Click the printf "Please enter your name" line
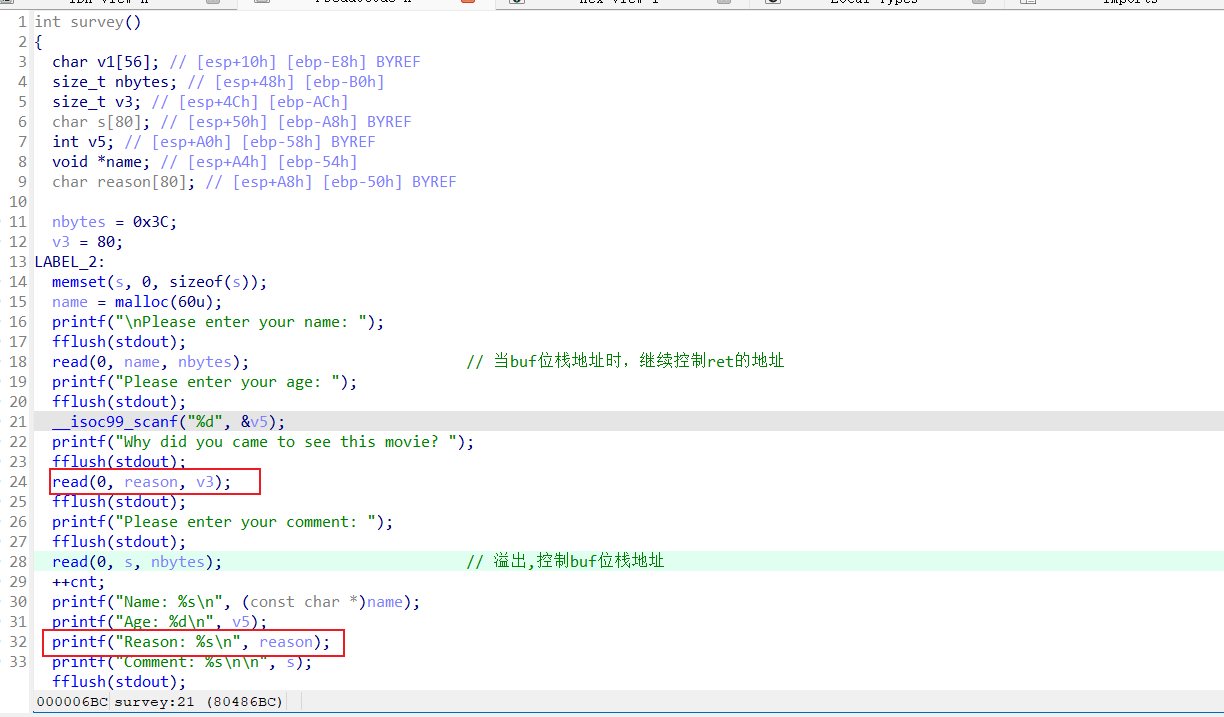The image size is (1224, 717). 218,322
